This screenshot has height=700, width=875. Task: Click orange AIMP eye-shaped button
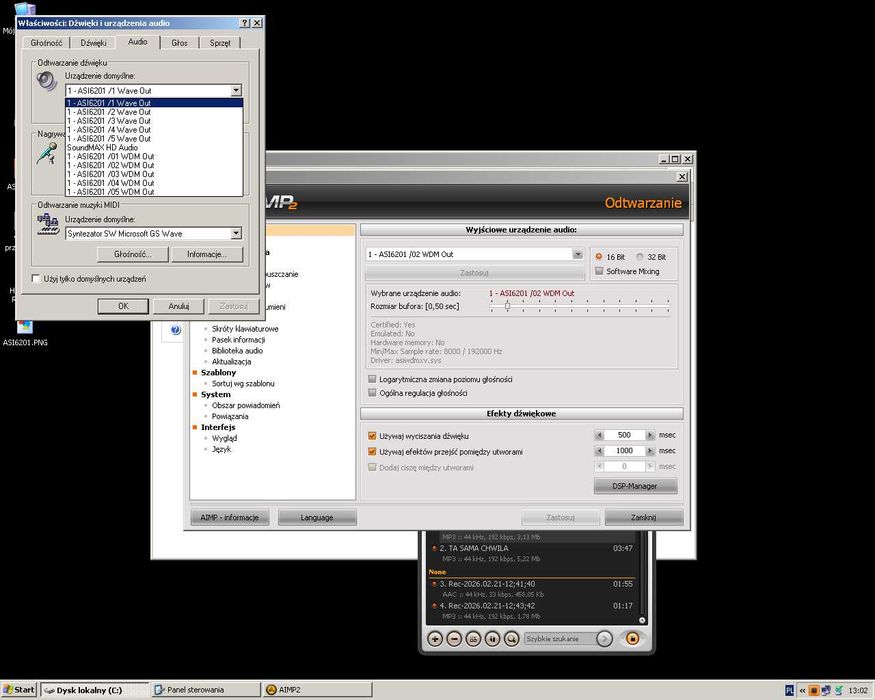click(632, 638)
